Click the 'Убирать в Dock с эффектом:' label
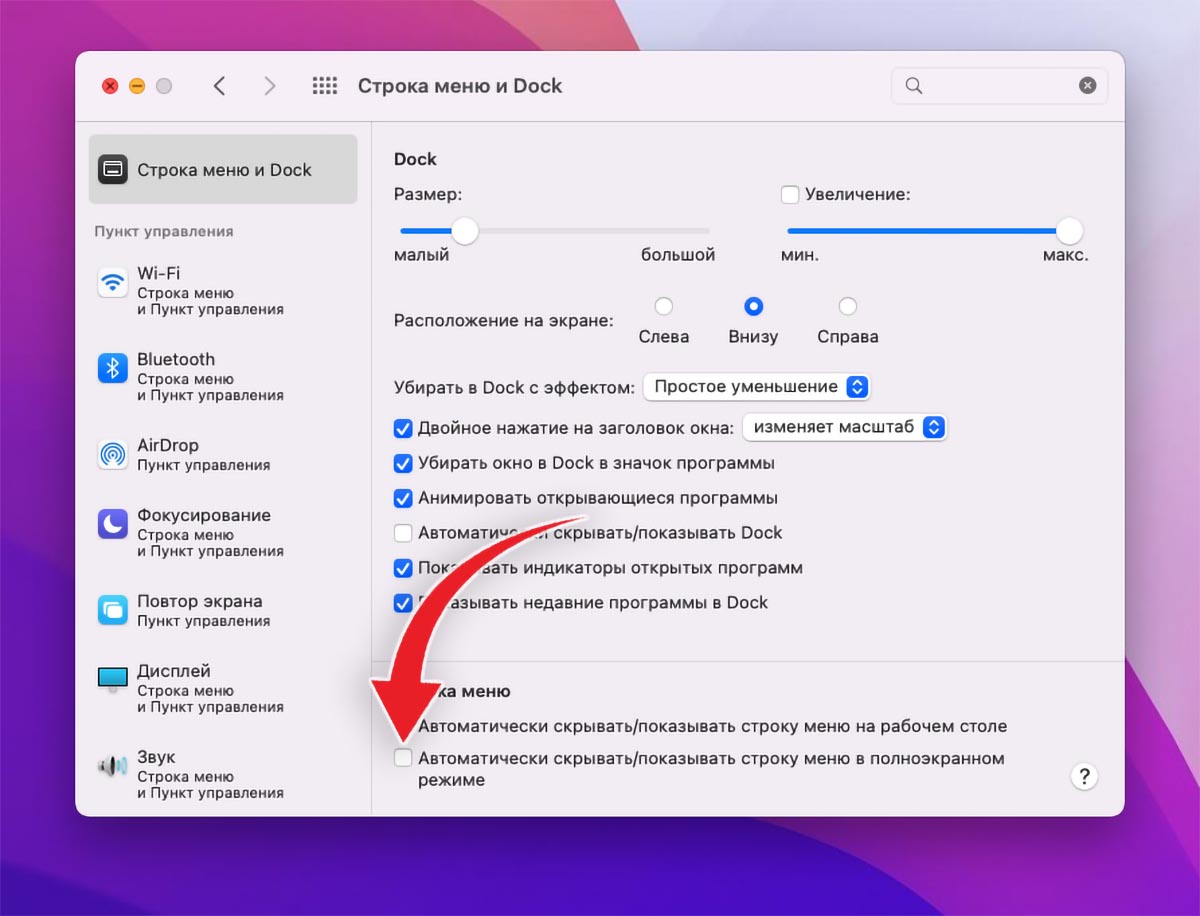The image size is (1200, 916). tap(514, 387)
